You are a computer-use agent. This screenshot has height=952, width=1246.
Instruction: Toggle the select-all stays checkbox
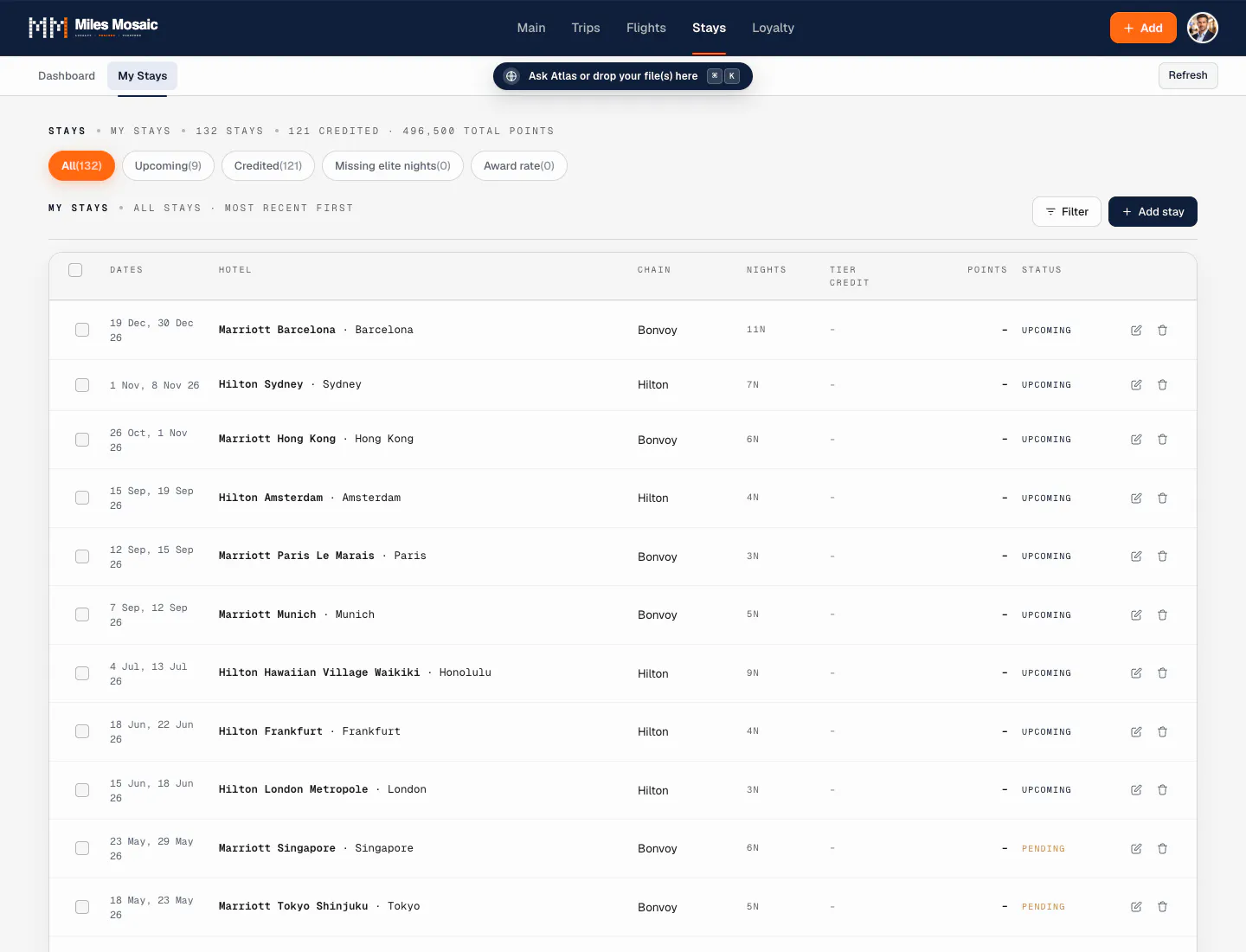(75, 270)
